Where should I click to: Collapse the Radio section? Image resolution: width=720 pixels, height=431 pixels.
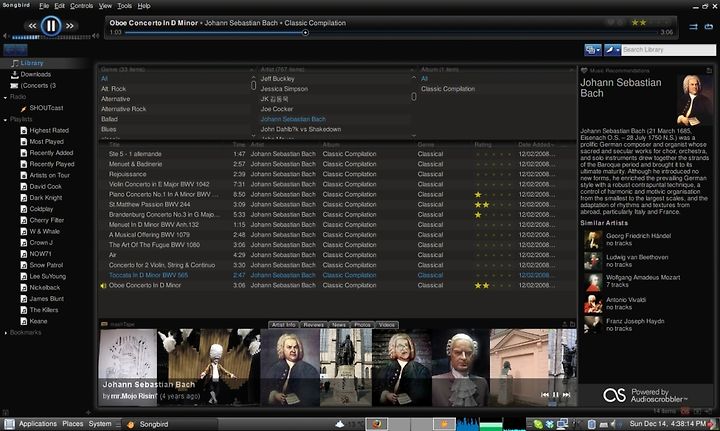[5, 97]
